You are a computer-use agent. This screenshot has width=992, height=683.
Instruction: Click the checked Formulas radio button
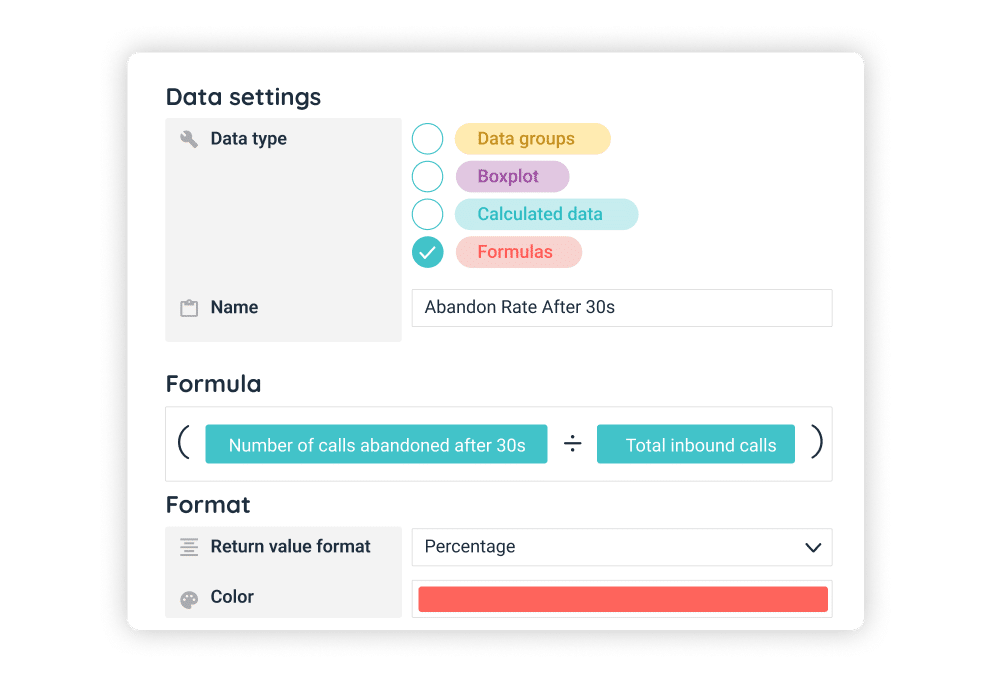click(x=427, y=252)
